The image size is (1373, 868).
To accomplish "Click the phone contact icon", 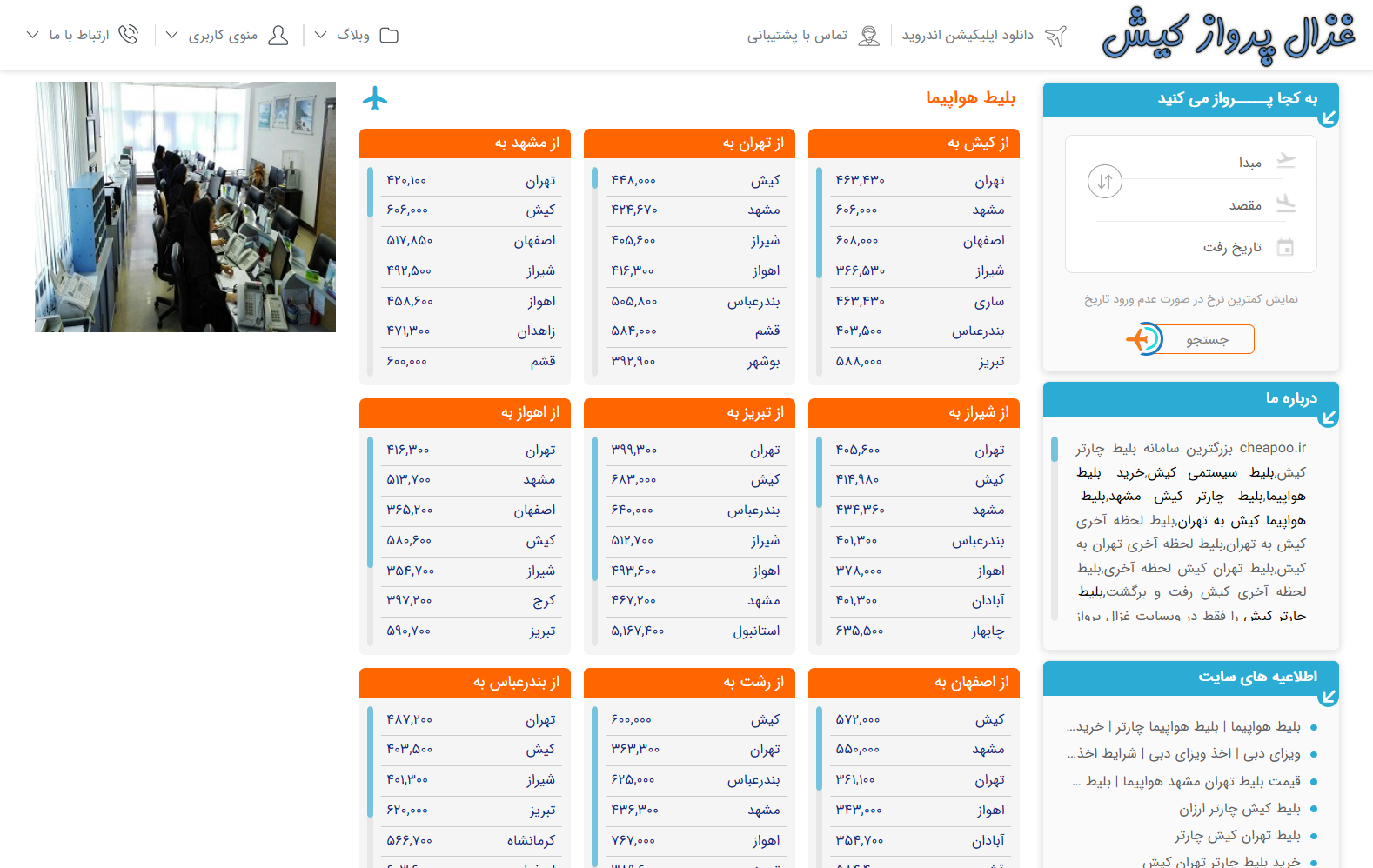I will tap(129, 35).
